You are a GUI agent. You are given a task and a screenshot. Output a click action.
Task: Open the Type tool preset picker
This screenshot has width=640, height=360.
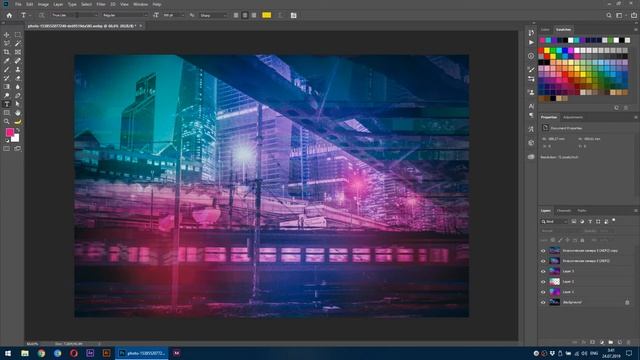(x=25, y=15)
